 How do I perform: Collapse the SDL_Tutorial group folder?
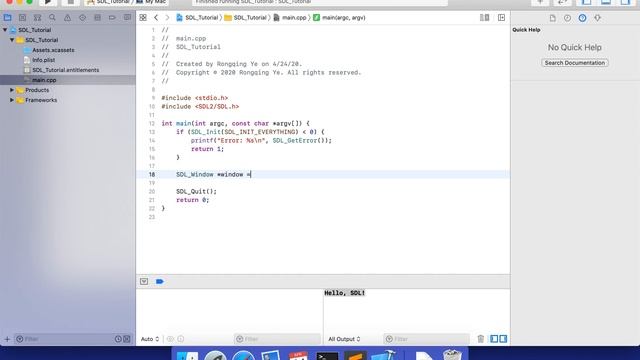tap(12, 40)
